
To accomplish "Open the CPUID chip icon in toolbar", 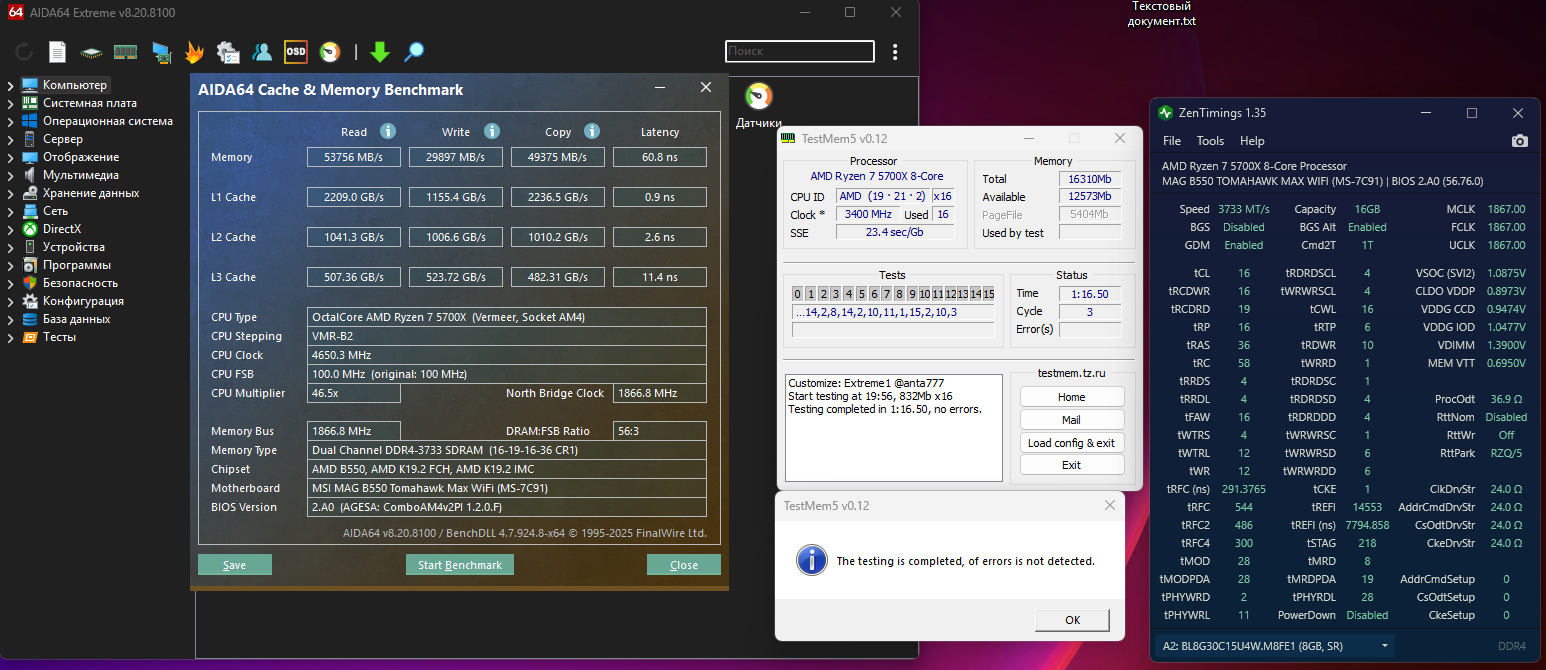I will point(92,52).
